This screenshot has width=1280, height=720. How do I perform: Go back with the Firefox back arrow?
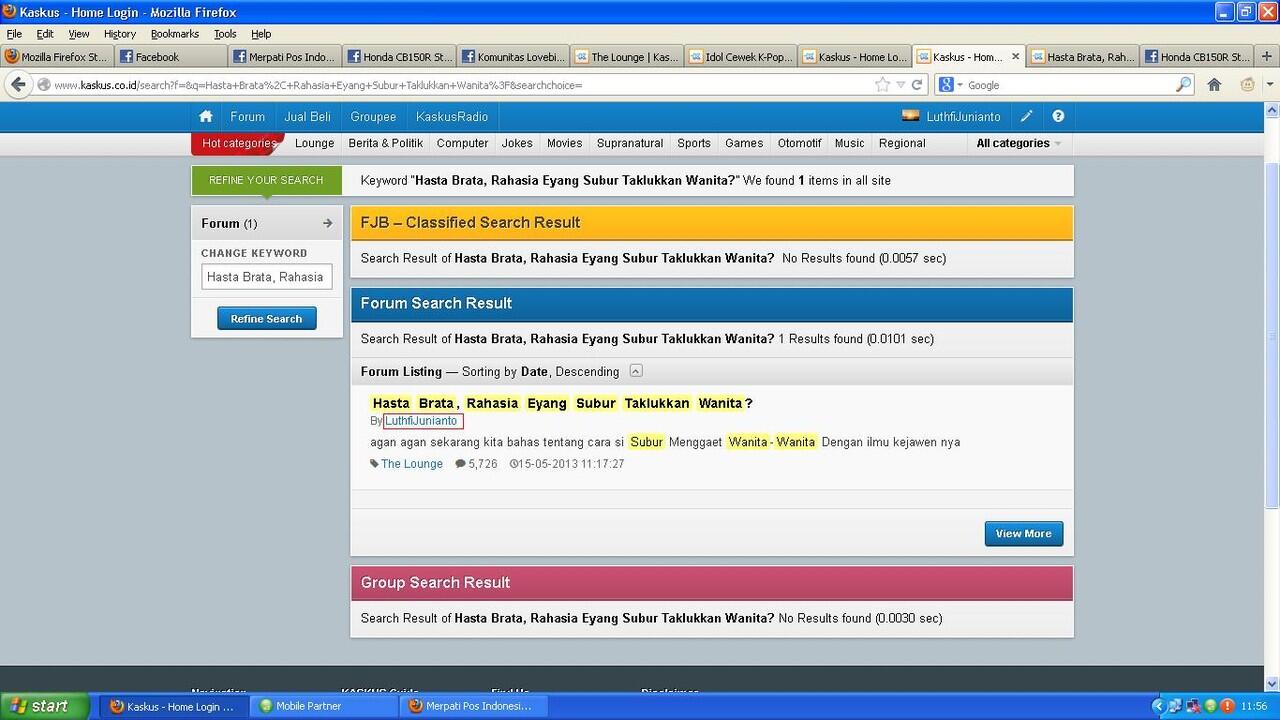(18, 85)
